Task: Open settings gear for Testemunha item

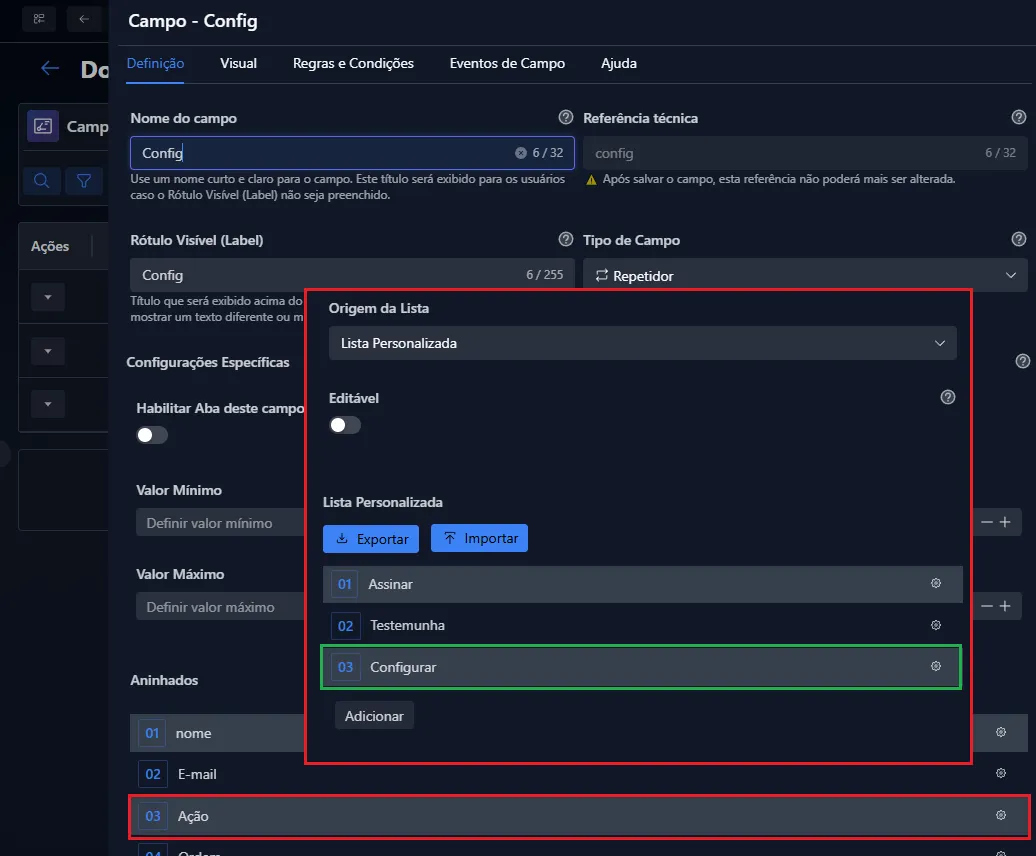Action: (936, 625)
